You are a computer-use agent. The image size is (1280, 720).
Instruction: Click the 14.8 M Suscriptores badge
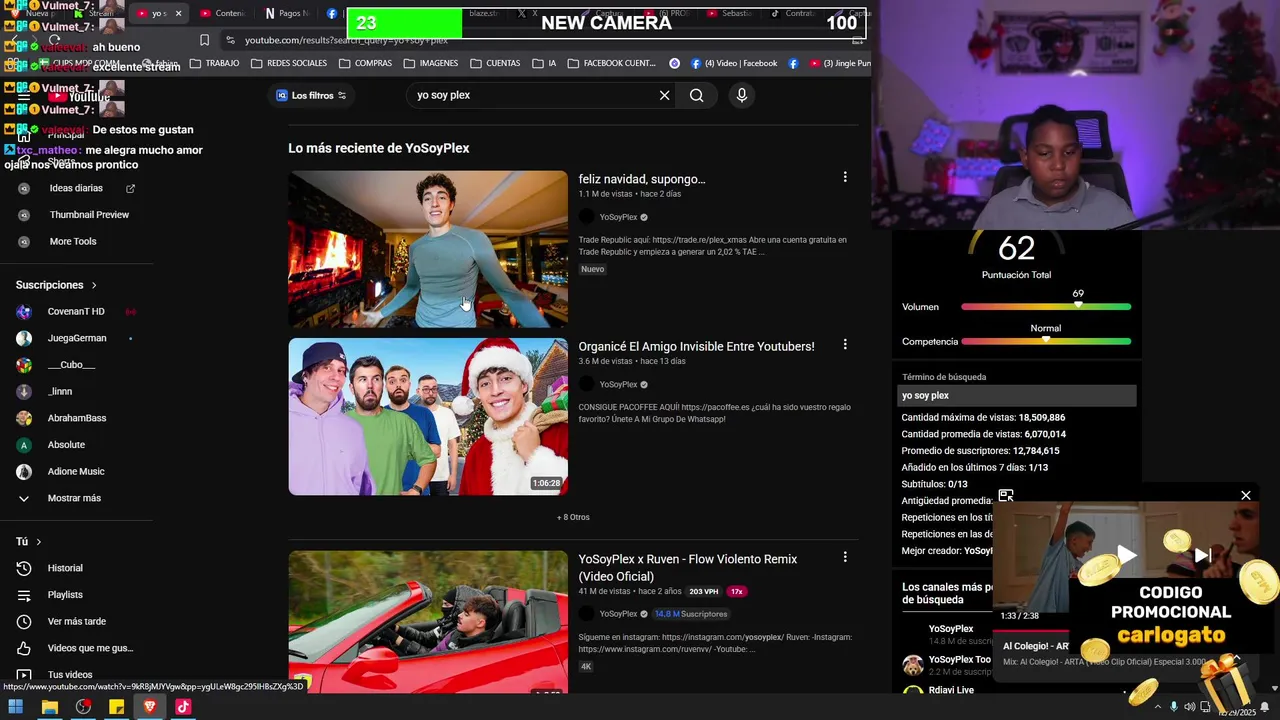[691, 614]
